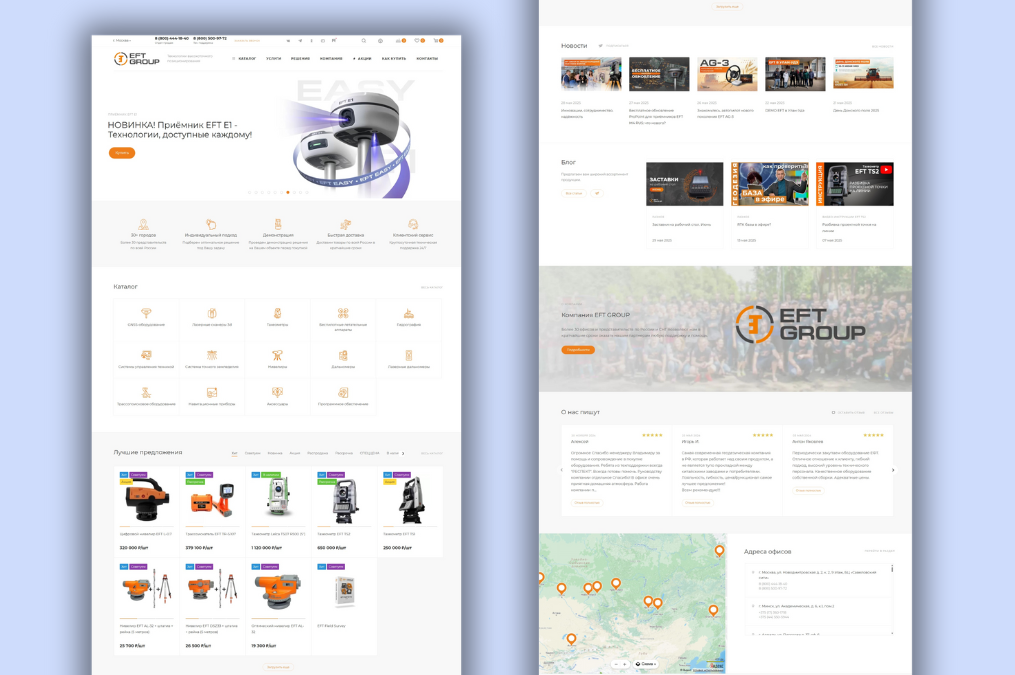This screenshot has height=675, width=1015.
Task: Open the АКЦИИ menu item
Action: [362, 59]
